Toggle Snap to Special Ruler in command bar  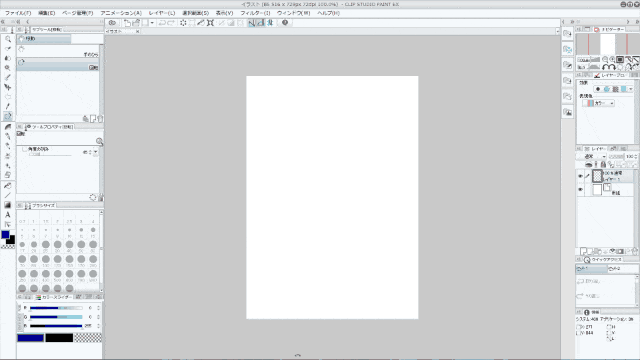click(260, 23)
